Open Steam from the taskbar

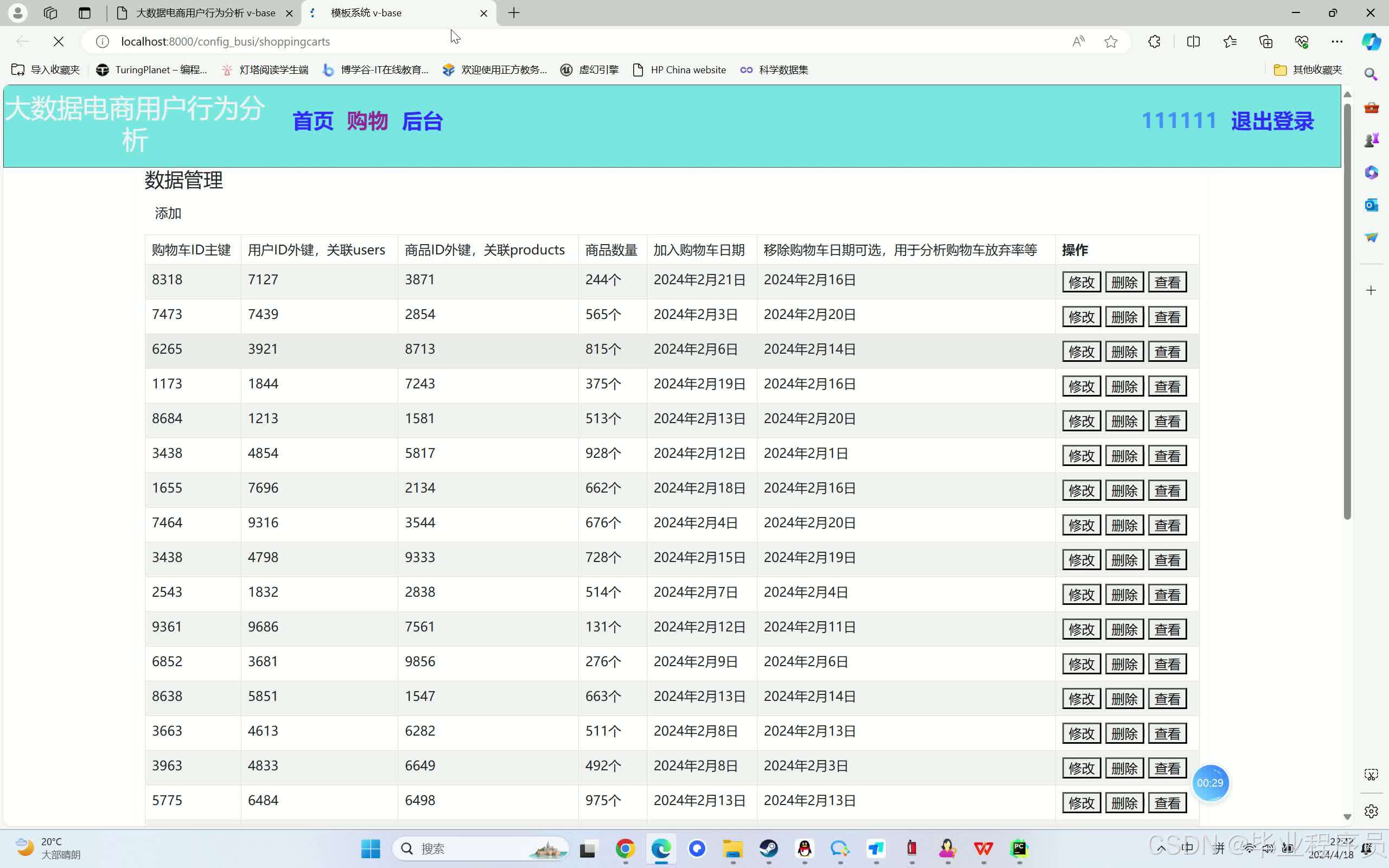[768, 848]
